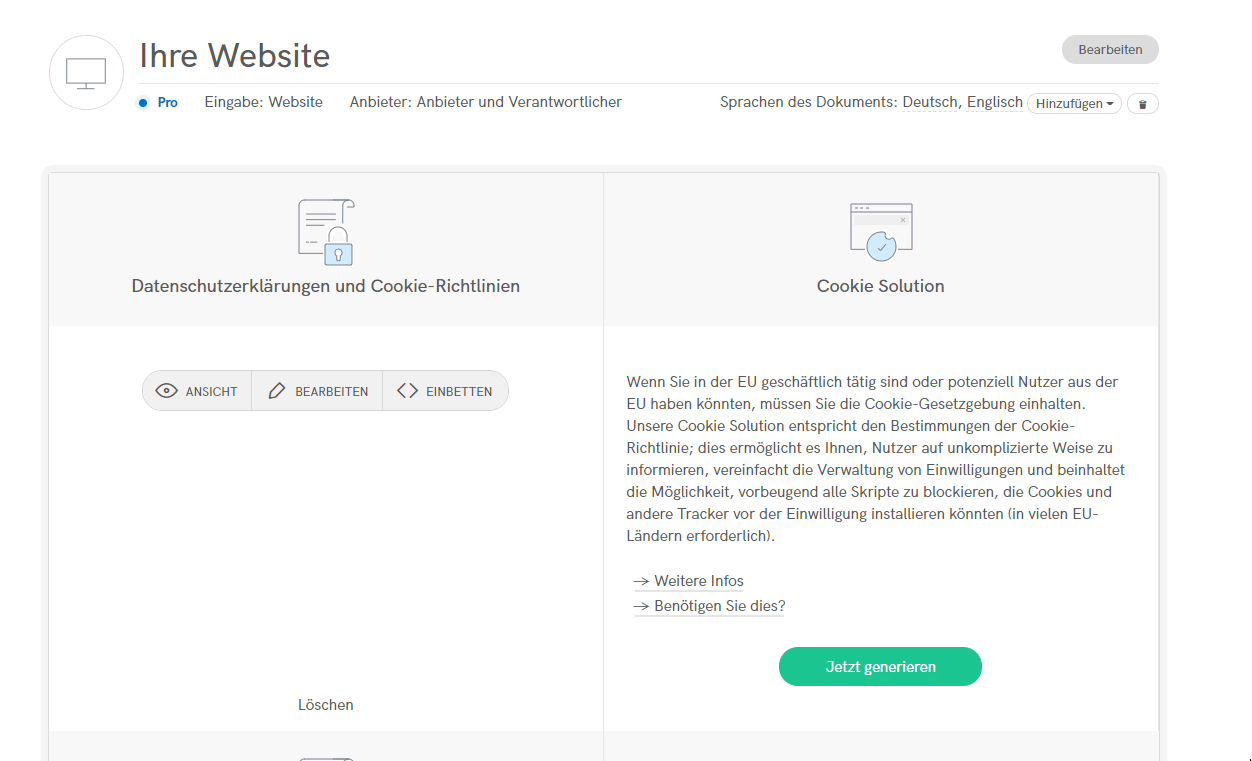Click the Ihre Website title
This screenshot has height=761, width=1252.
[x=235, y=55]
